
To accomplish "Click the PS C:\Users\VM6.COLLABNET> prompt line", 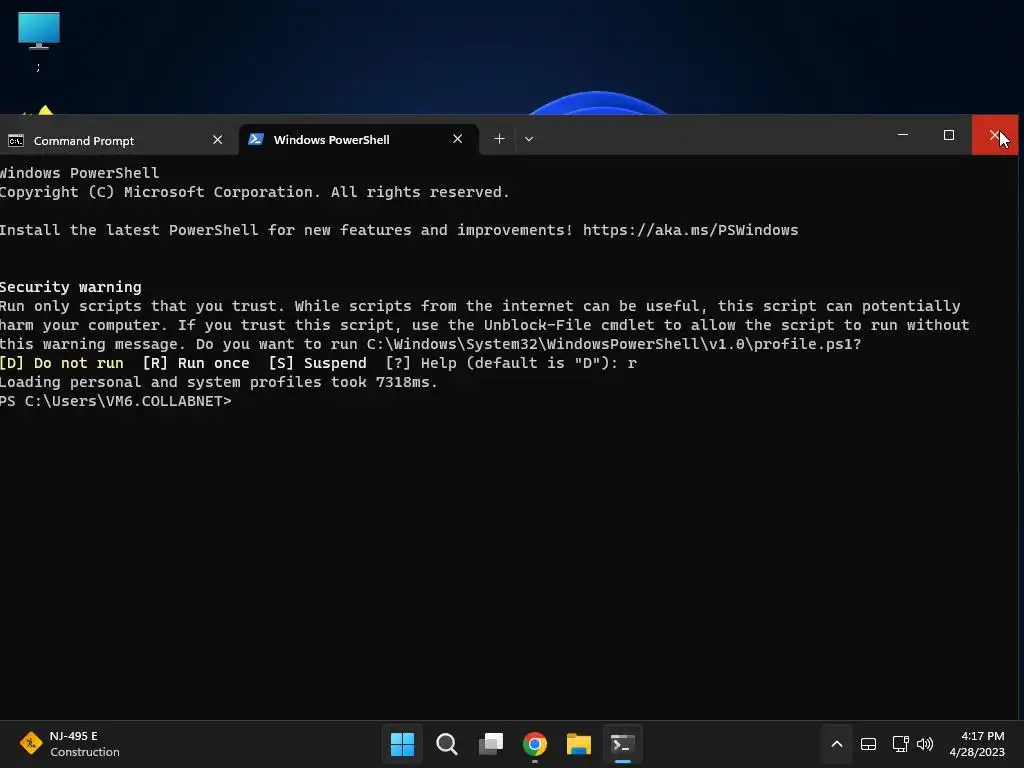I will coord(116,401).
